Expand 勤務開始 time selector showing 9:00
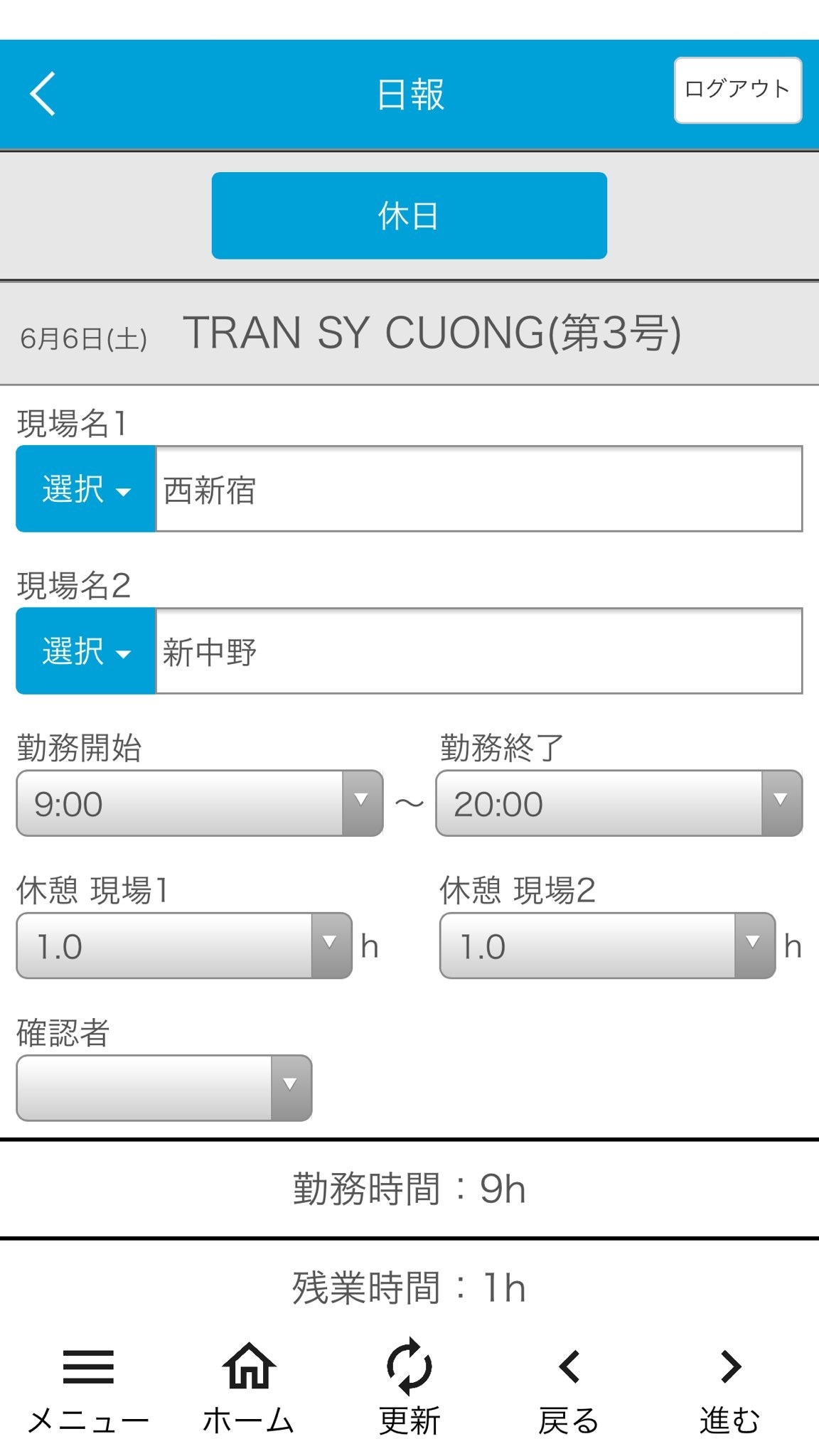The image size is (819, 1456). coord(200,803)
